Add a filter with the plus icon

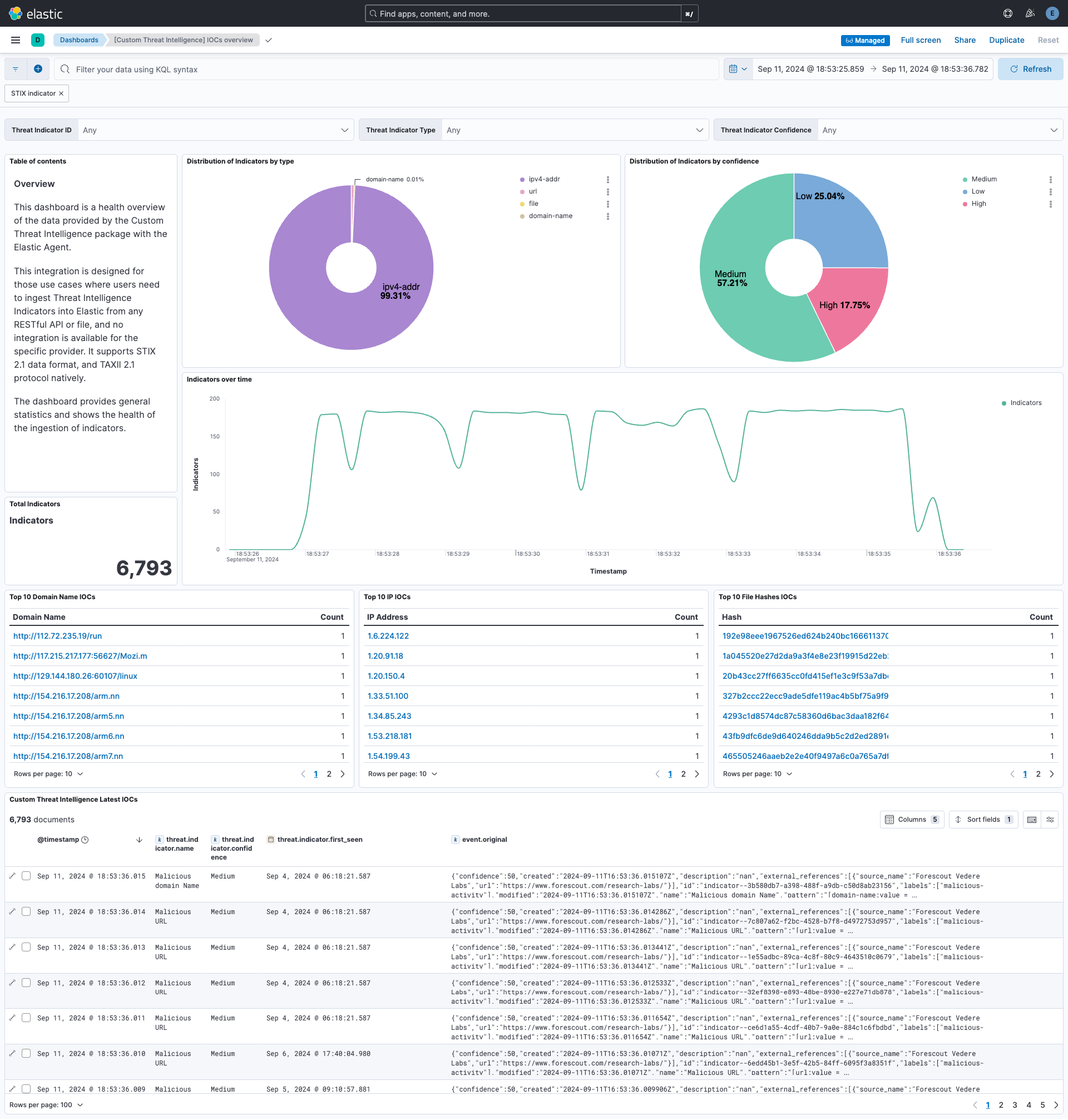pyautogui.click(x=38, y=69)
